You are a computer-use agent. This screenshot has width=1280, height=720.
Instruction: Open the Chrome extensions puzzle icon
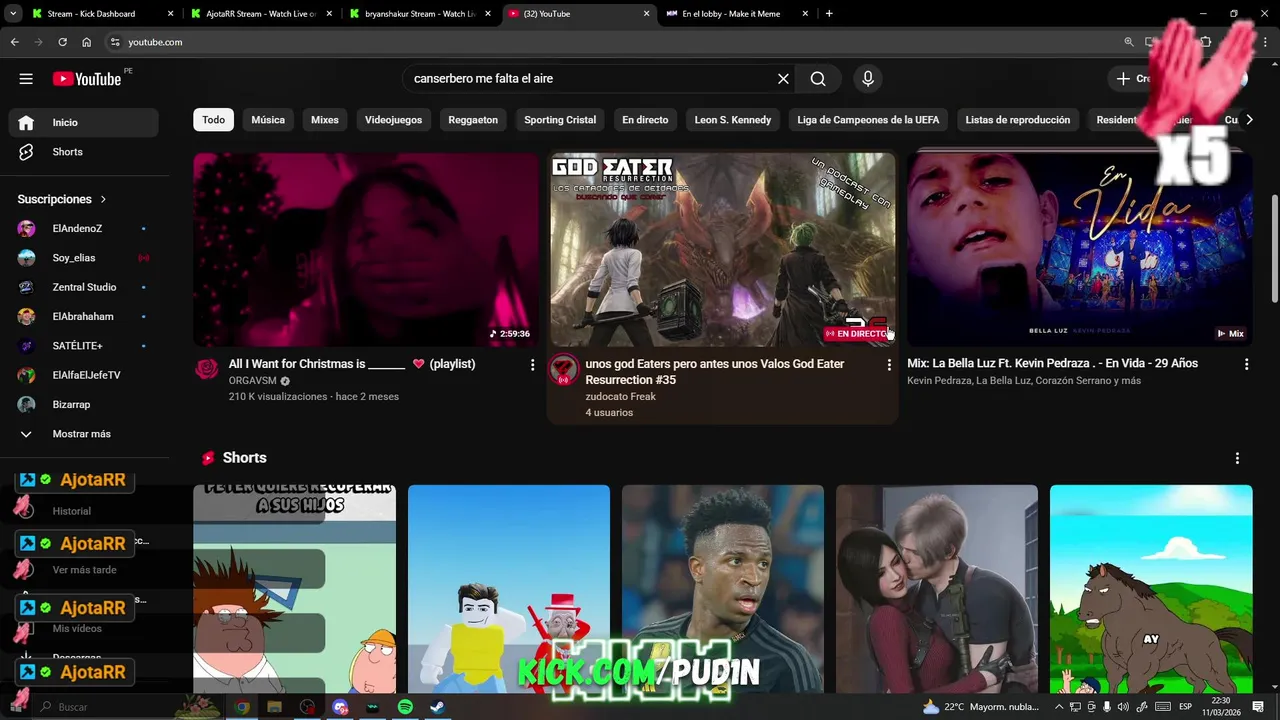[1205, 42]
